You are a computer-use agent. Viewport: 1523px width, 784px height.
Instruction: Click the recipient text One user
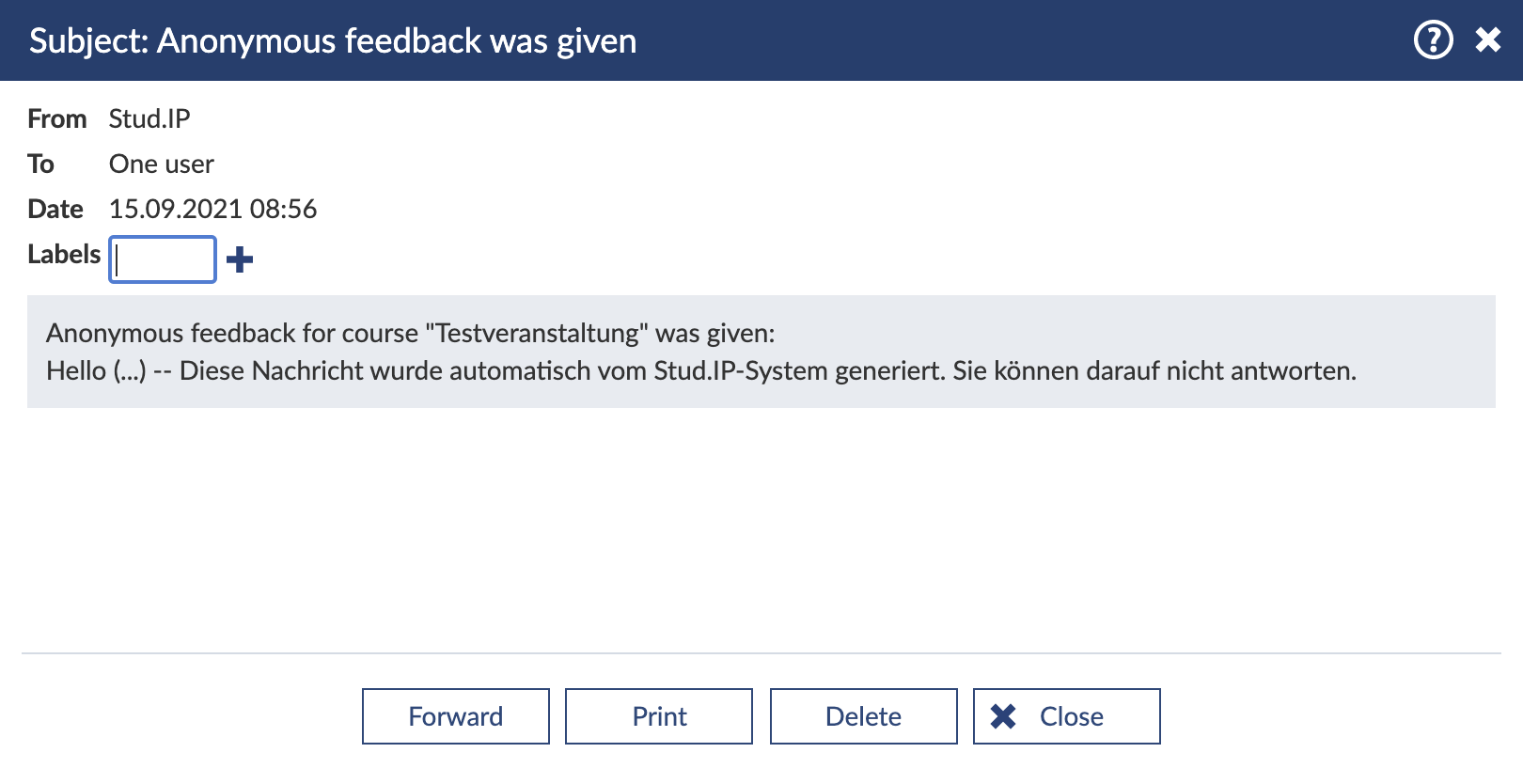162,164
